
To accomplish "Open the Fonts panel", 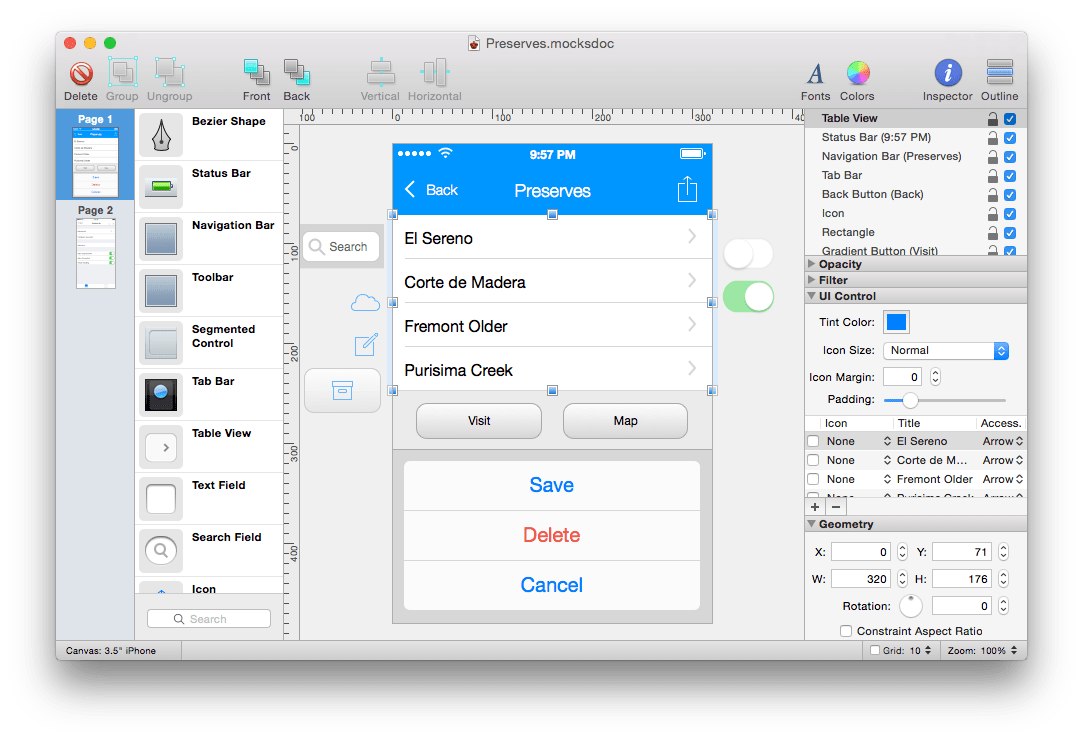I will [815, 80].
